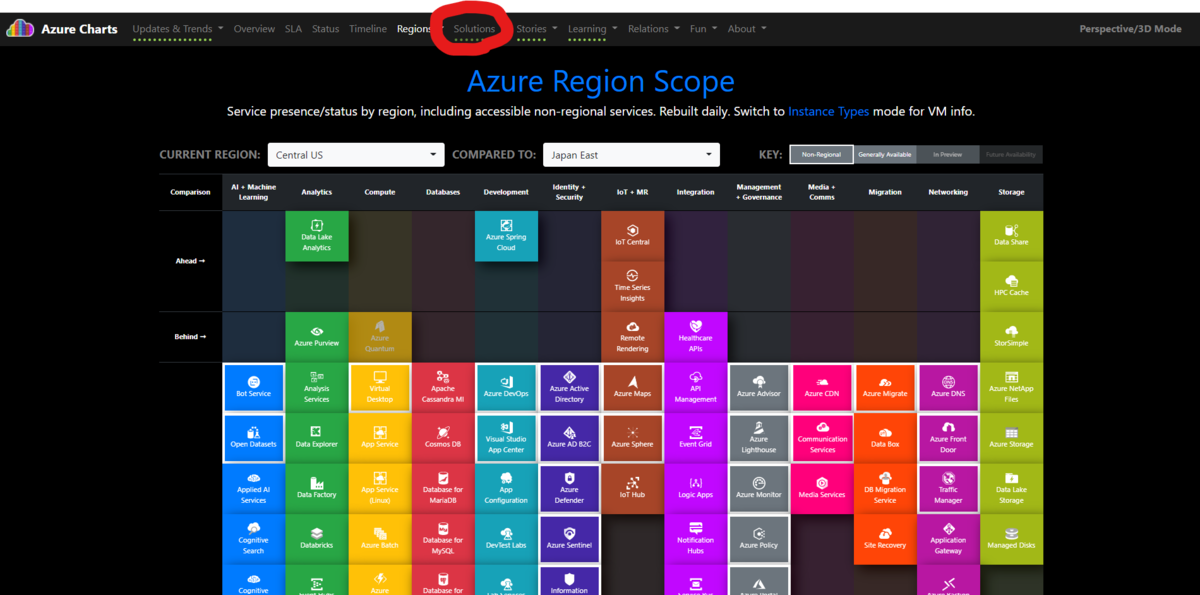Image resolution: width=1200 pixels, height=595 pixels.
Task: Expand the Updates & Trends menu
Action: [x=178, y=29]
